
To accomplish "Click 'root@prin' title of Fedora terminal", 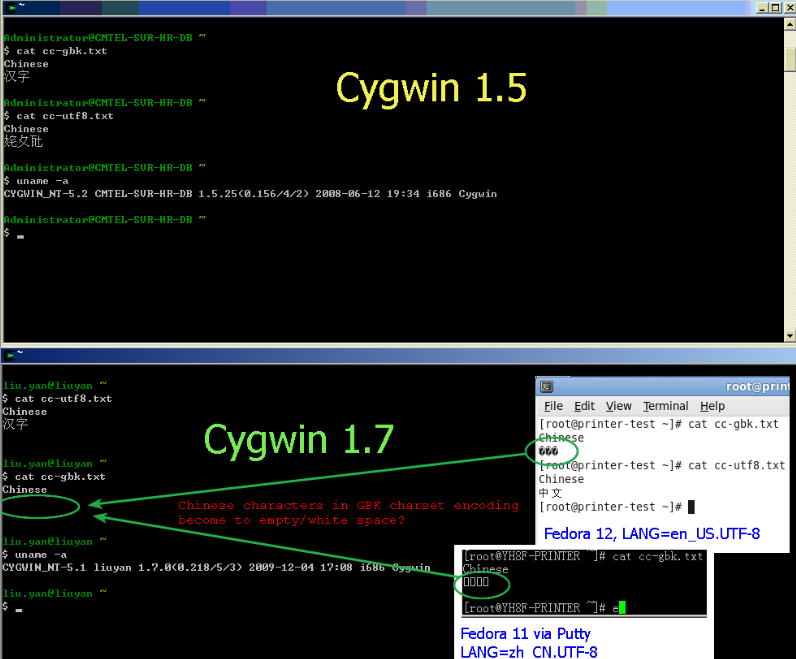I will click(x=757, y=386).
